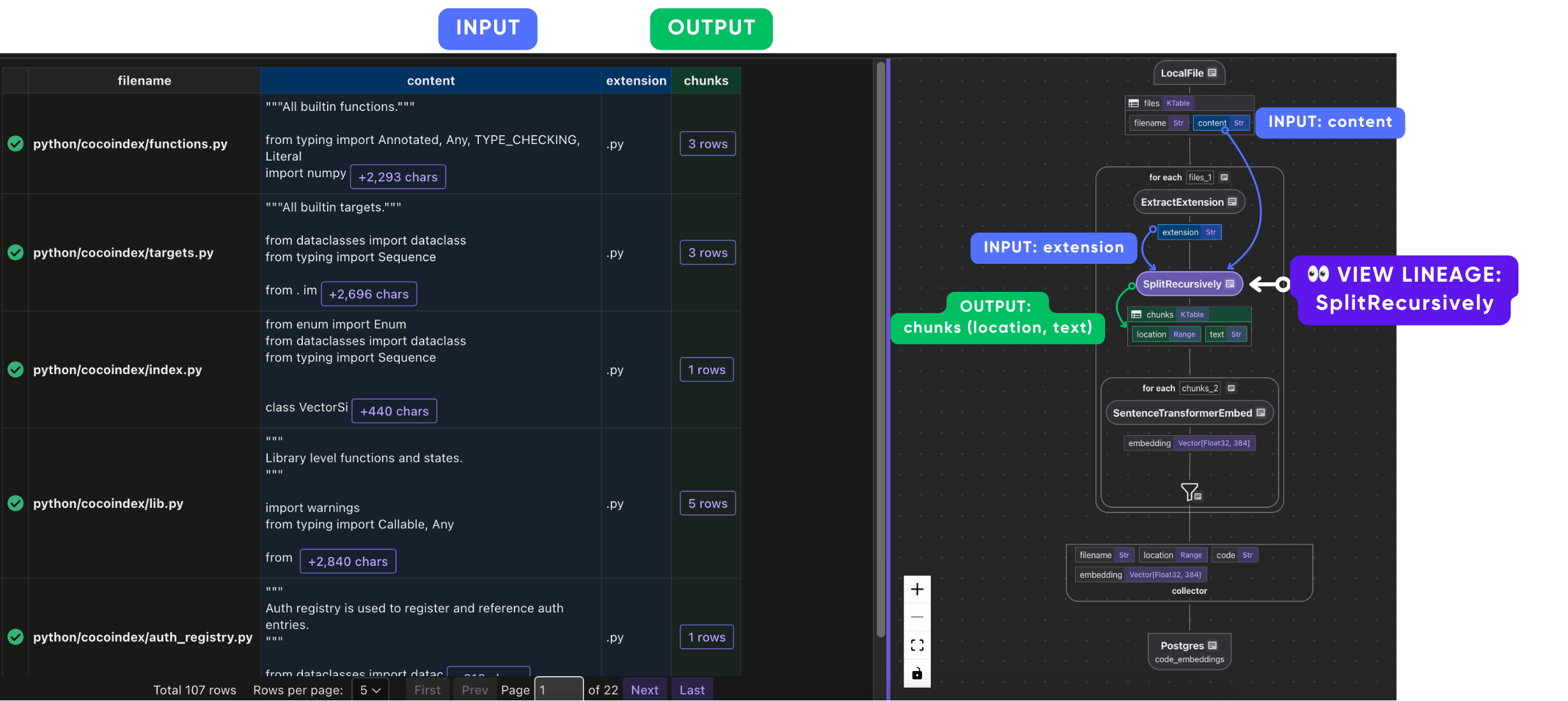The image size is (1568, 701).
Task: Select the Postgres code_embeddings target node
Action: pyautogui.click(x=1189, y=651)
